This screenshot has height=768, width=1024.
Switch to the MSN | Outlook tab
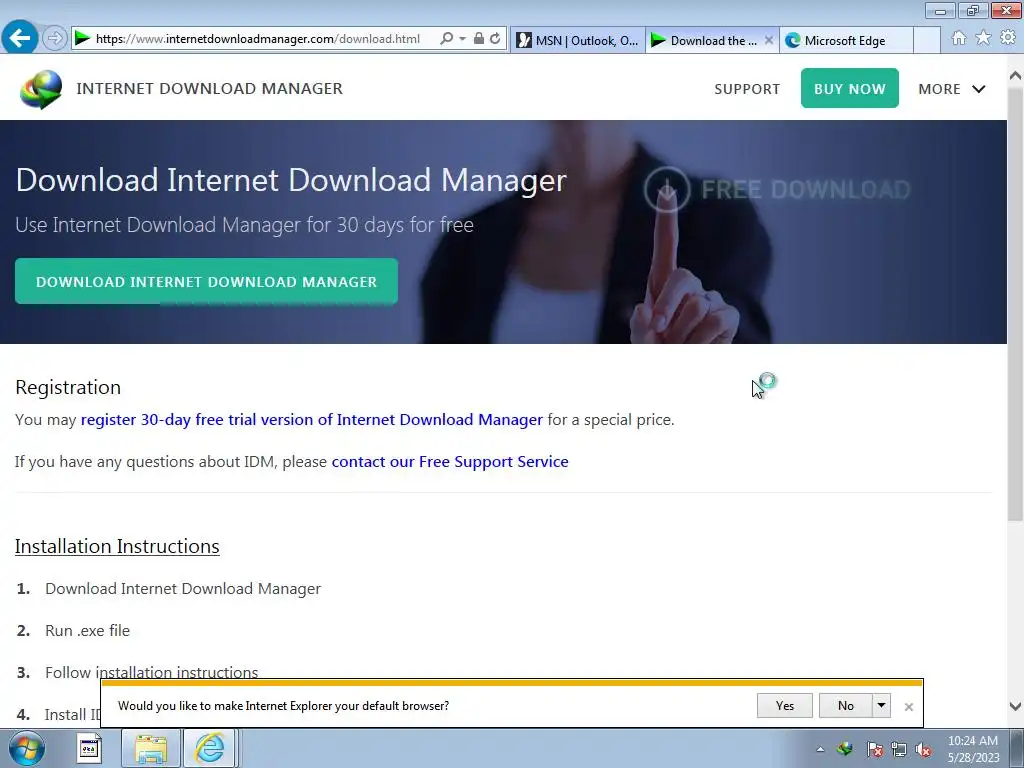[x=577, y=40]
